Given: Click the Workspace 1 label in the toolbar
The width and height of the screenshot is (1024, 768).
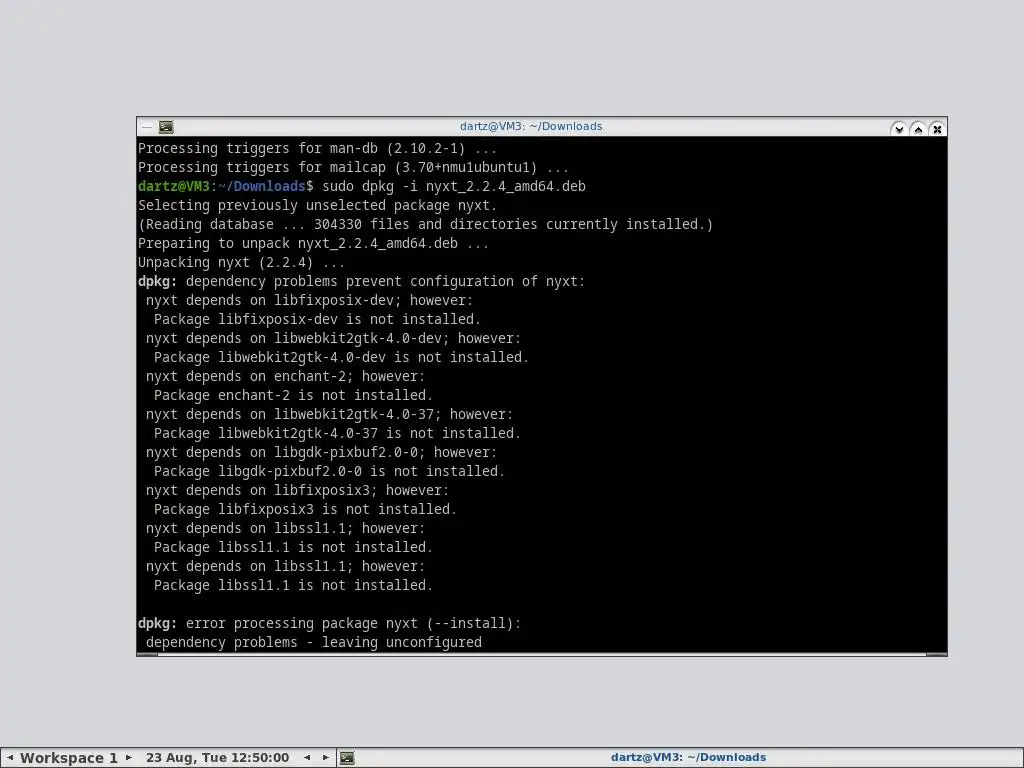Looking at the screenshot, I should 69,758.
